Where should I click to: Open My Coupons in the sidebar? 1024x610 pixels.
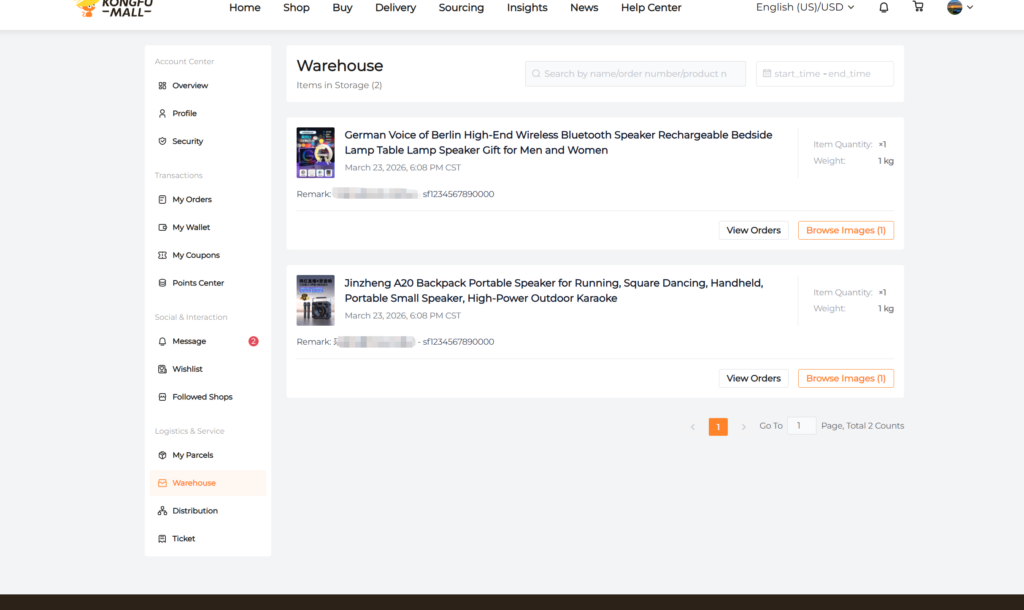coord(195,256)
